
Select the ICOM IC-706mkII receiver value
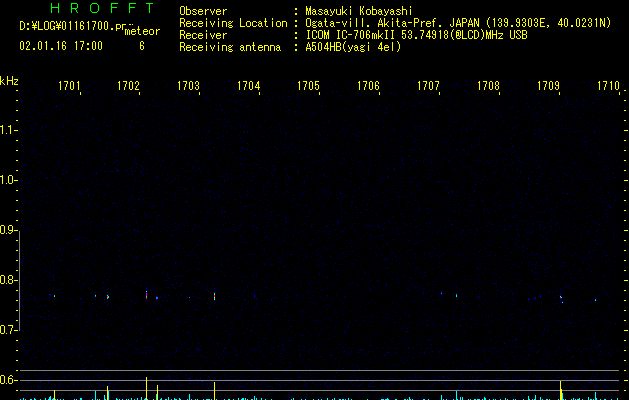(x=416, y=35)
